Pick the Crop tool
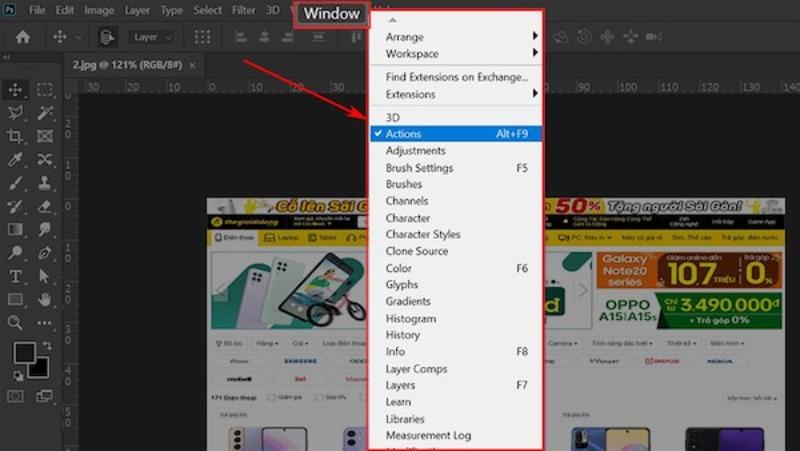Viewport: 800px width, 451px height. coord(16,136)
